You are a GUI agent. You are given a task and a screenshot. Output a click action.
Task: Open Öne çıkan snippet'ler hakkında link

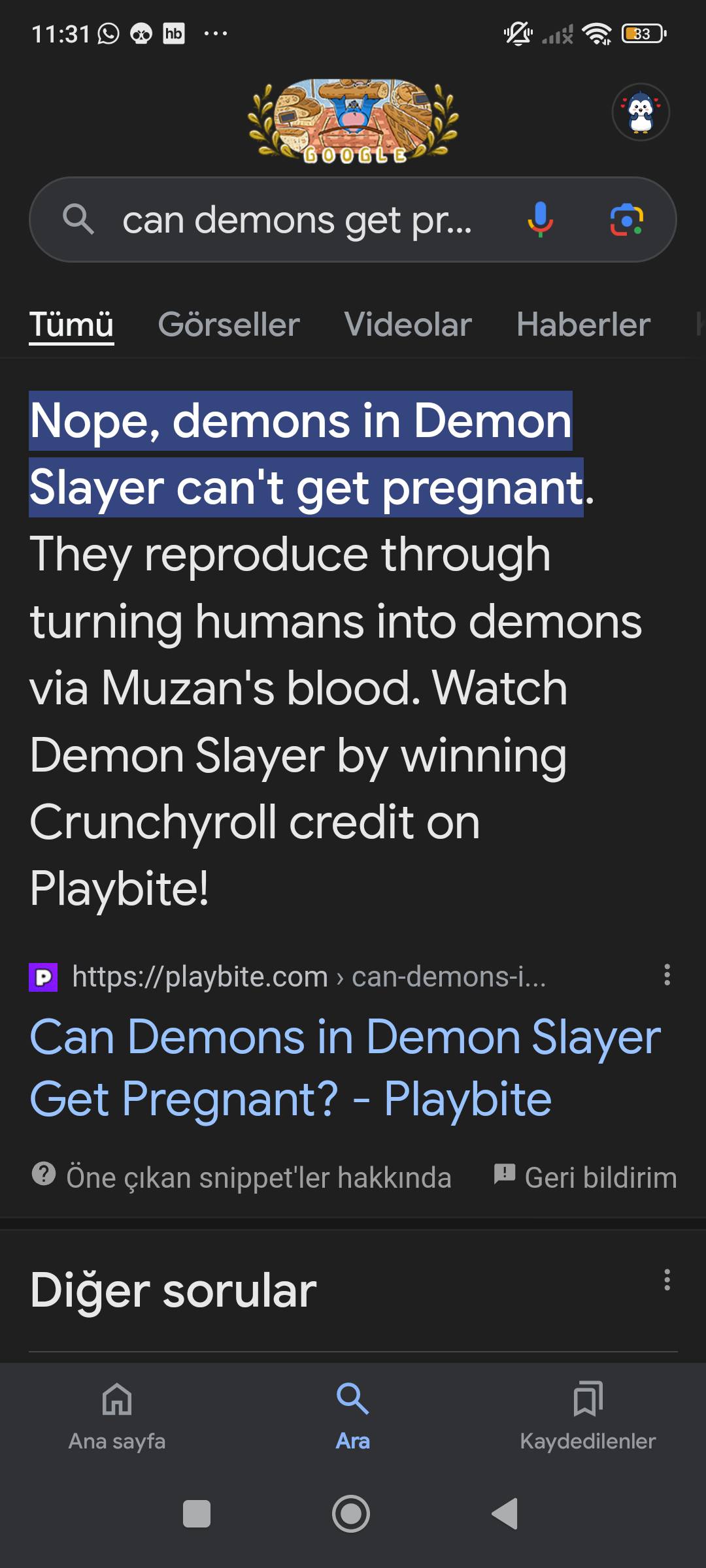[259, 1177]
